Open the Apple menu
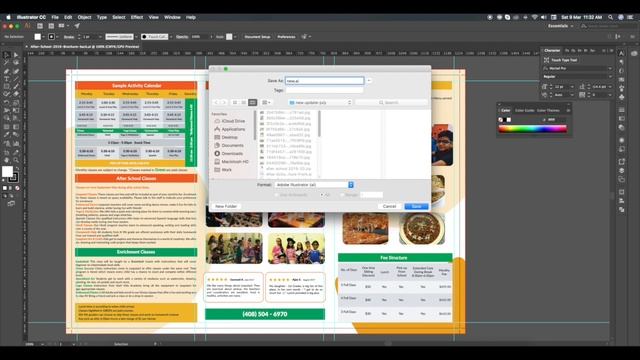 tap(8, 17)
